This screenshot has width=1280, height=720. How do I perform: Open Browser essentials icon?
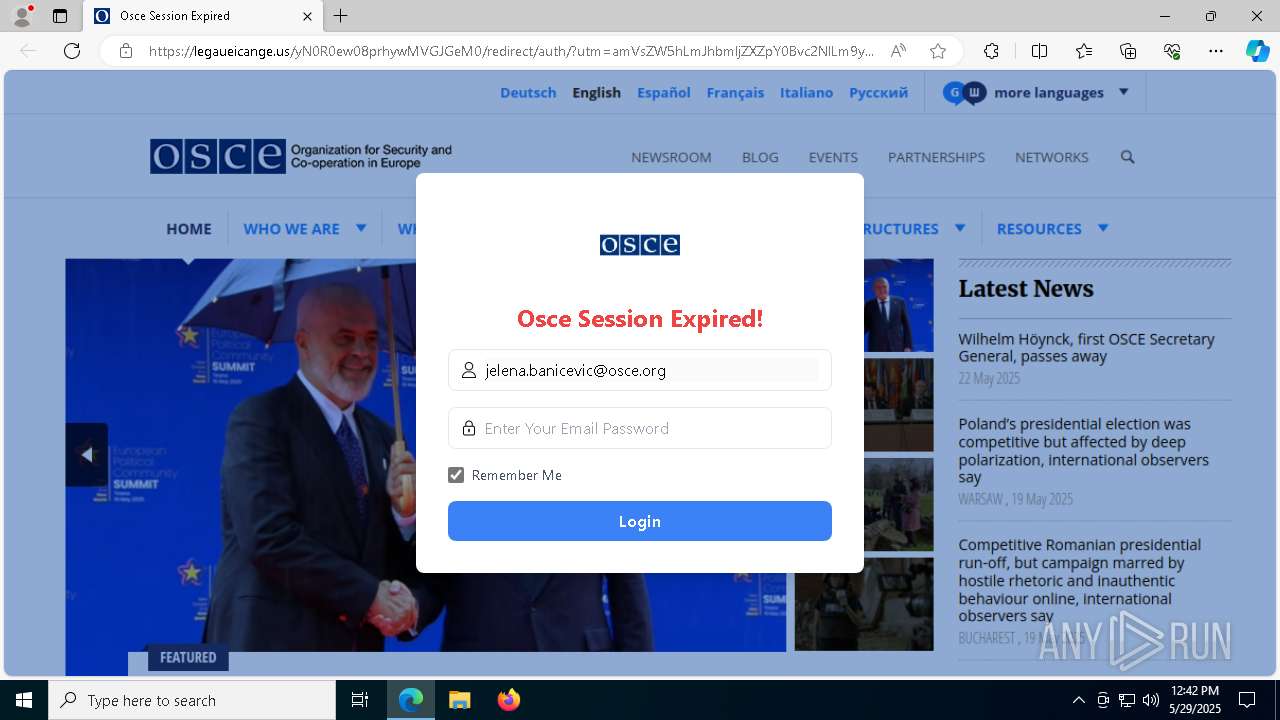pos(1172,51)
